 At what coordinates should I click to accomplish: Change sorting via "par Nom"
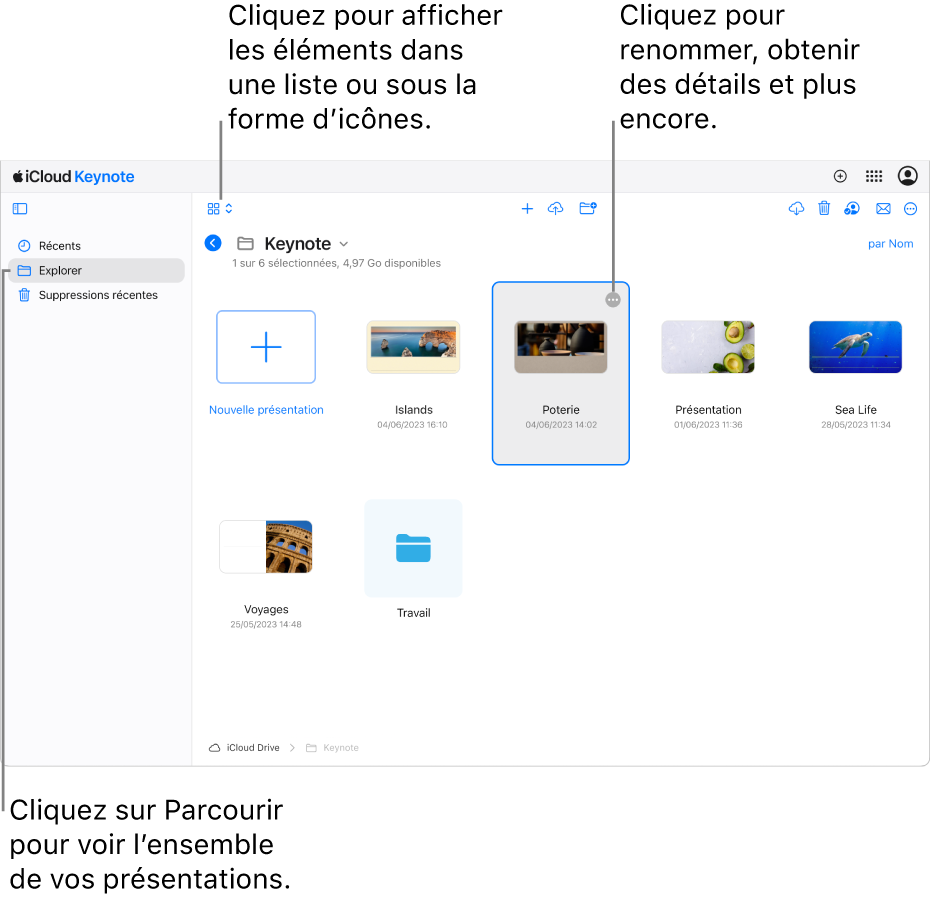[890, 243]
